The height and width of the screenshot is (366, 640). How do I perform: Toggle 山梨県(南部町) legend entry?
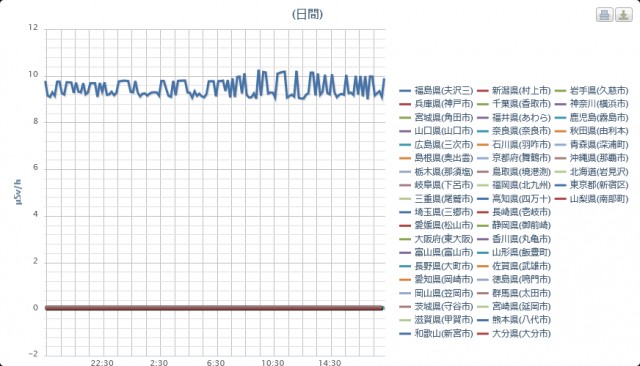(591, 199)
